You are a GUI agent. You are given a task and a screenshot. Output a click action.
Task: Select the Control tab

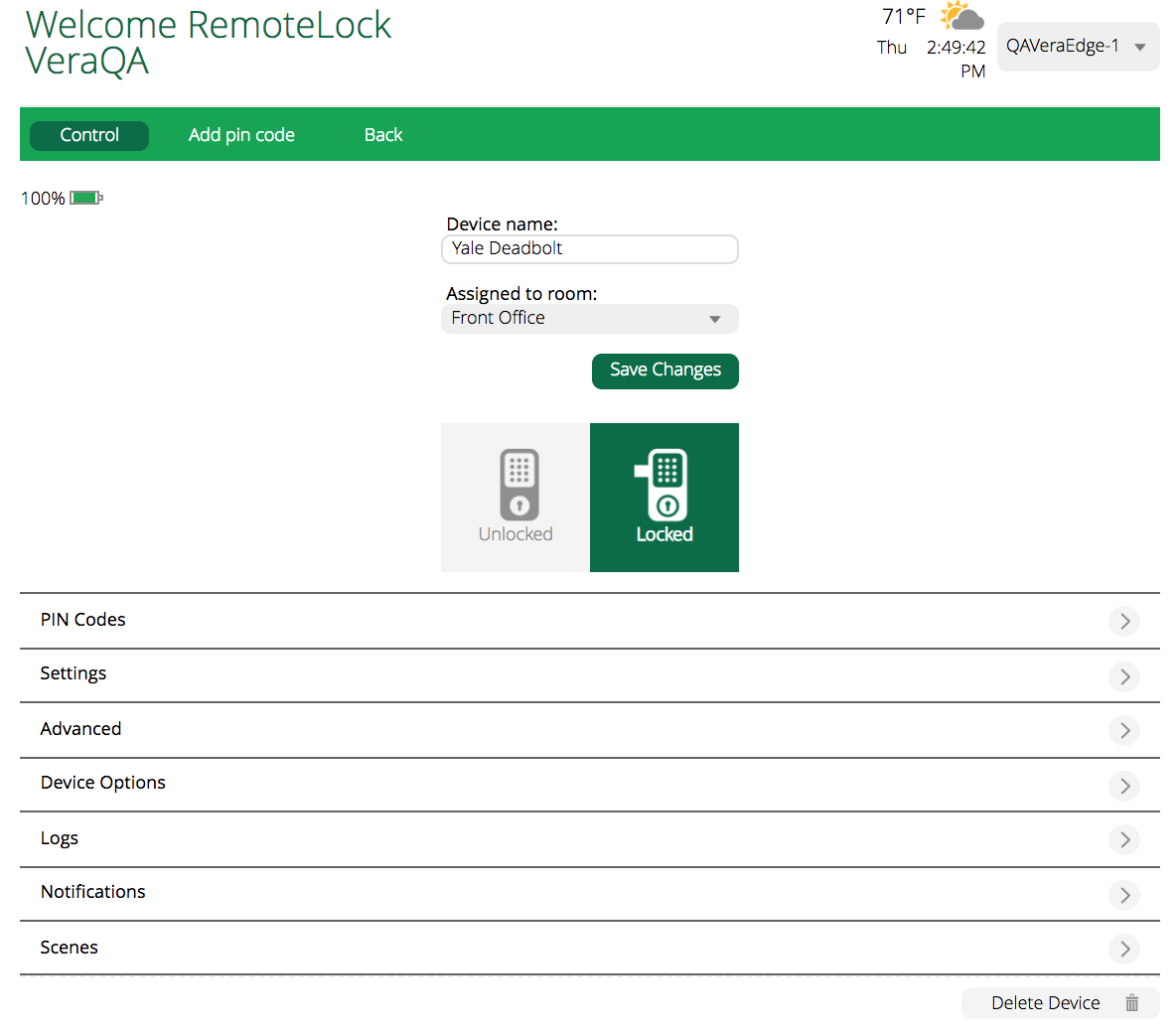88,134
